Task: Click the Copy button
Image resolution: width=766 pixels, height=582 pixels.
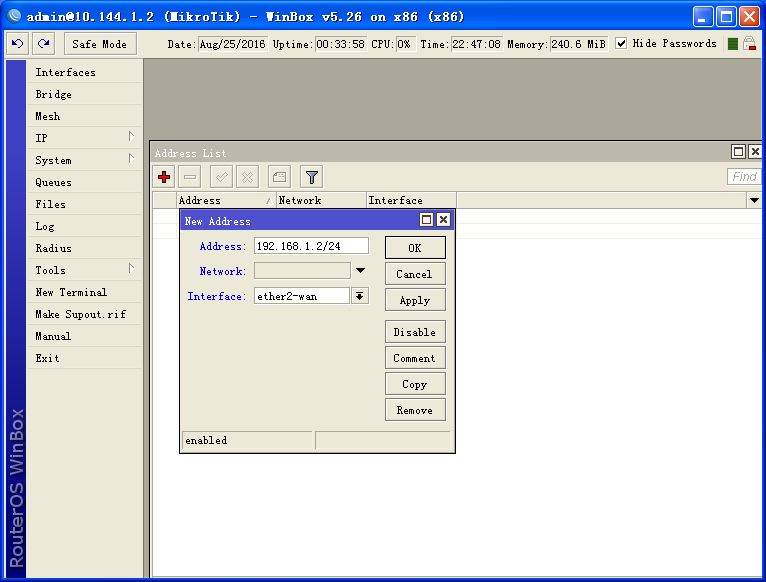Action: [415, 384]
